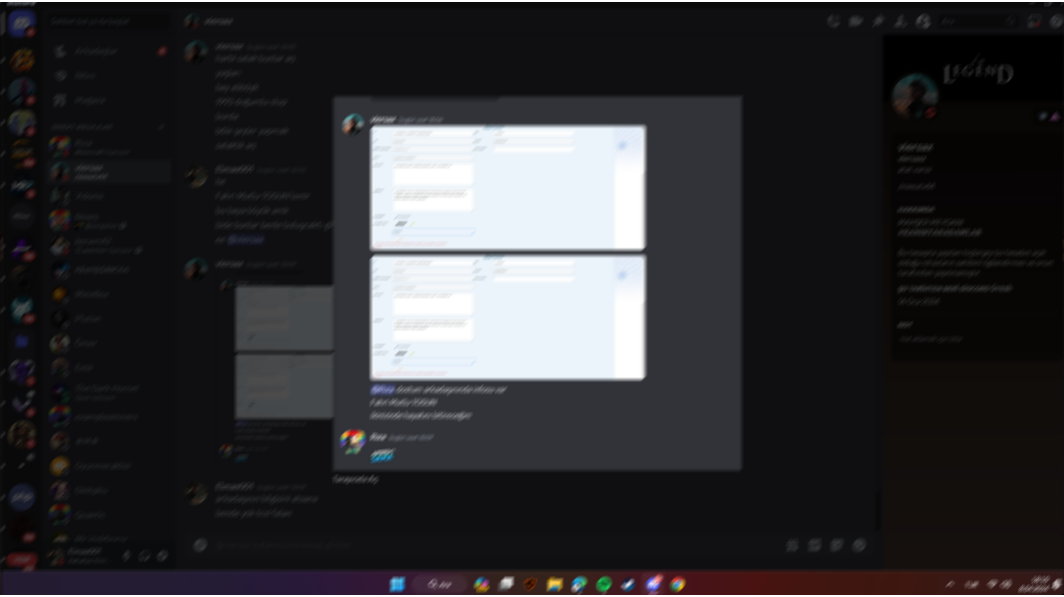Open the gift icon in message bar
This screenshot has width=1064, height=597.
tap(792, 545)
